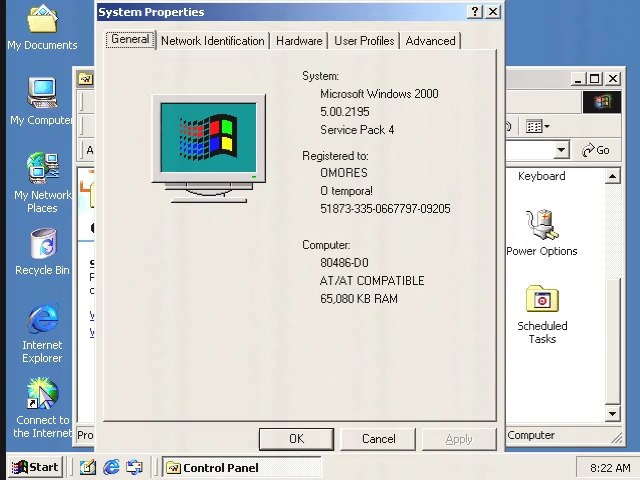Click the Control Panel window system menu icon
The width and height of the screenshot is (640, 480).
pos(86,78)
